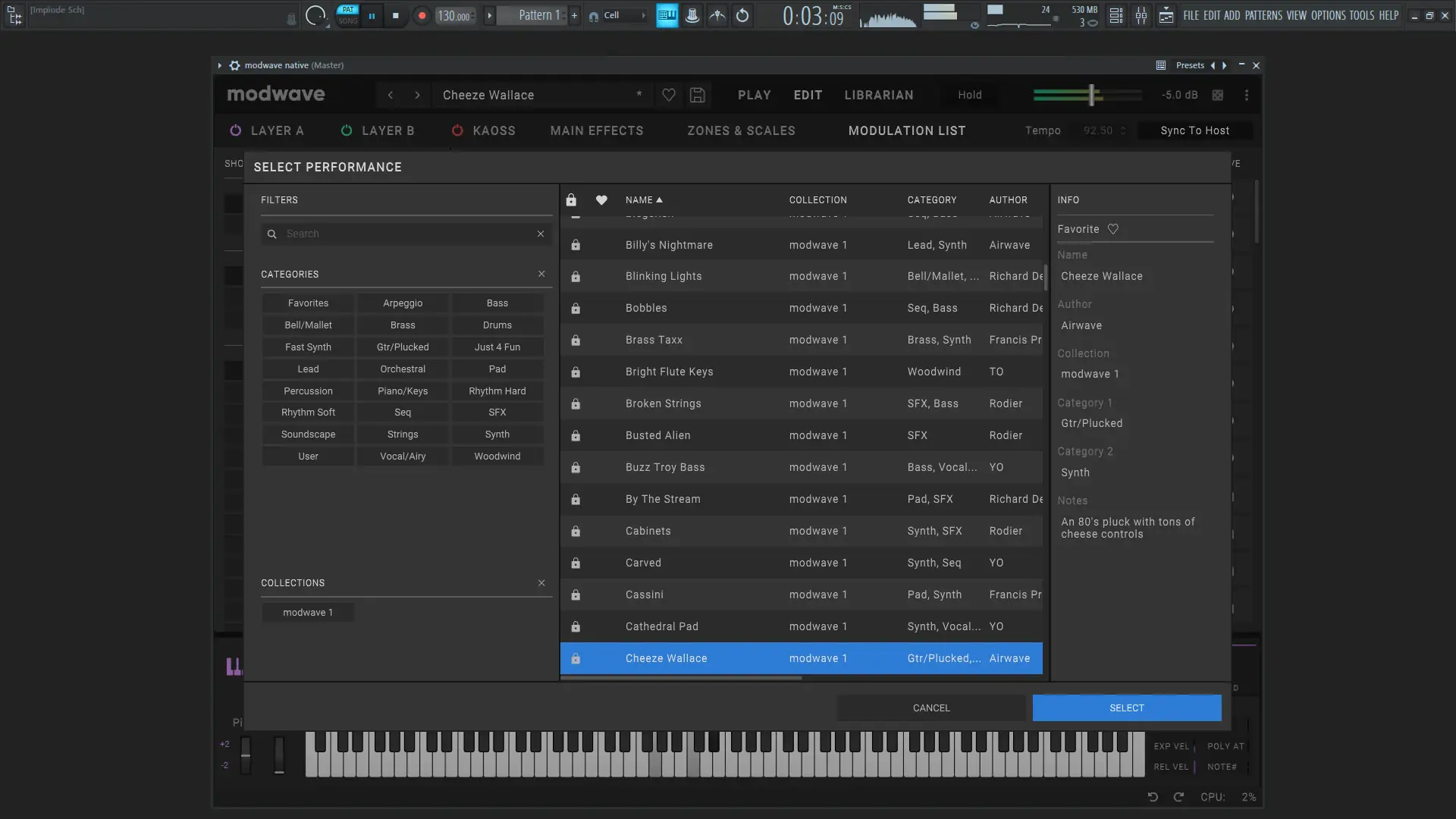
Task: Click the metronome icon in top toolbar
Action: tap(692, 15)
